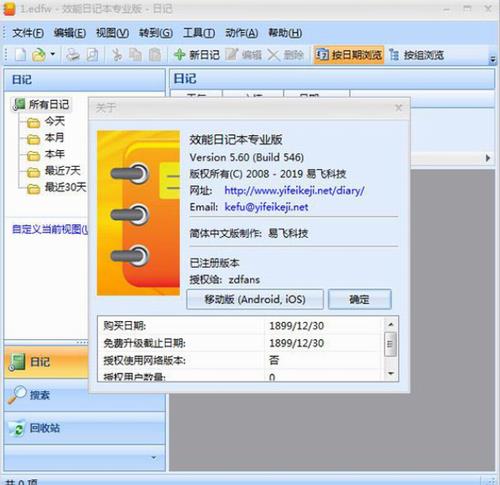The width and height of the screenshot is (500, 485).
Task: Open navigation pane configure dropdown arrow
Action: pos(154,457)
